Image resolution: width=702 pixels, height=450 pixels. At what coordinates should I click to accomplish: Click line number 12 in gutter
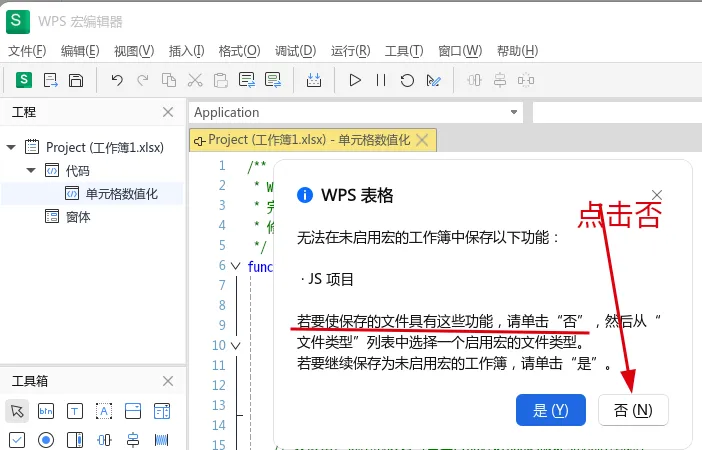[x=218, y=386]
